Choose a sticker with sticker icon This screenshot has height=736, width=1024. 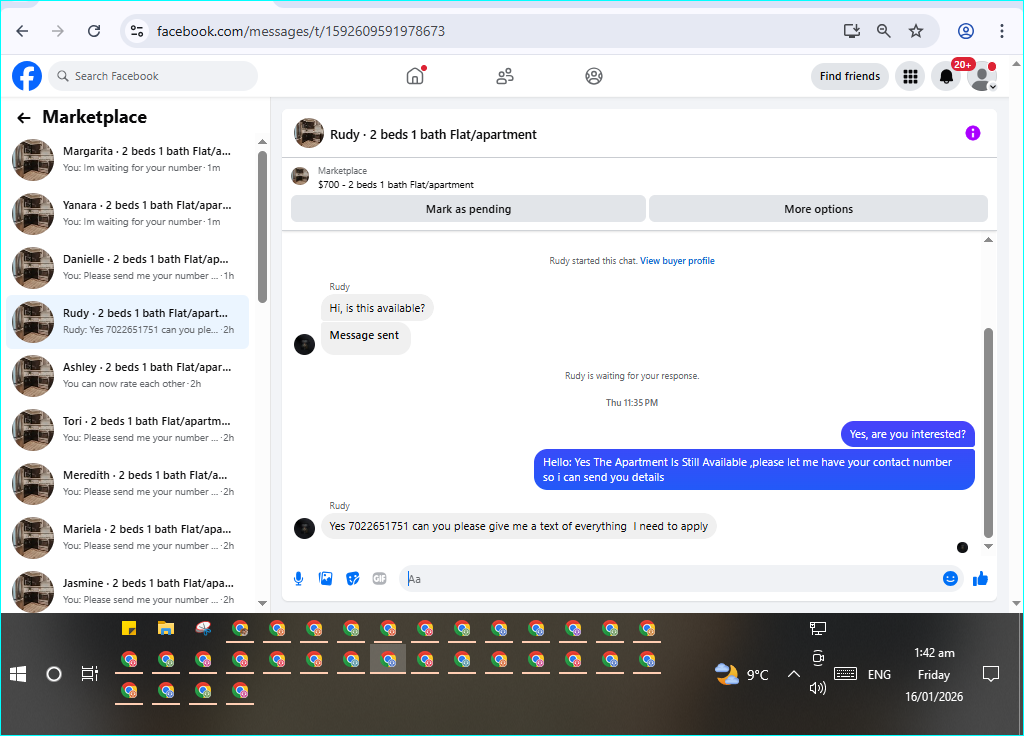pyautogui.click(x=353, y=579)
